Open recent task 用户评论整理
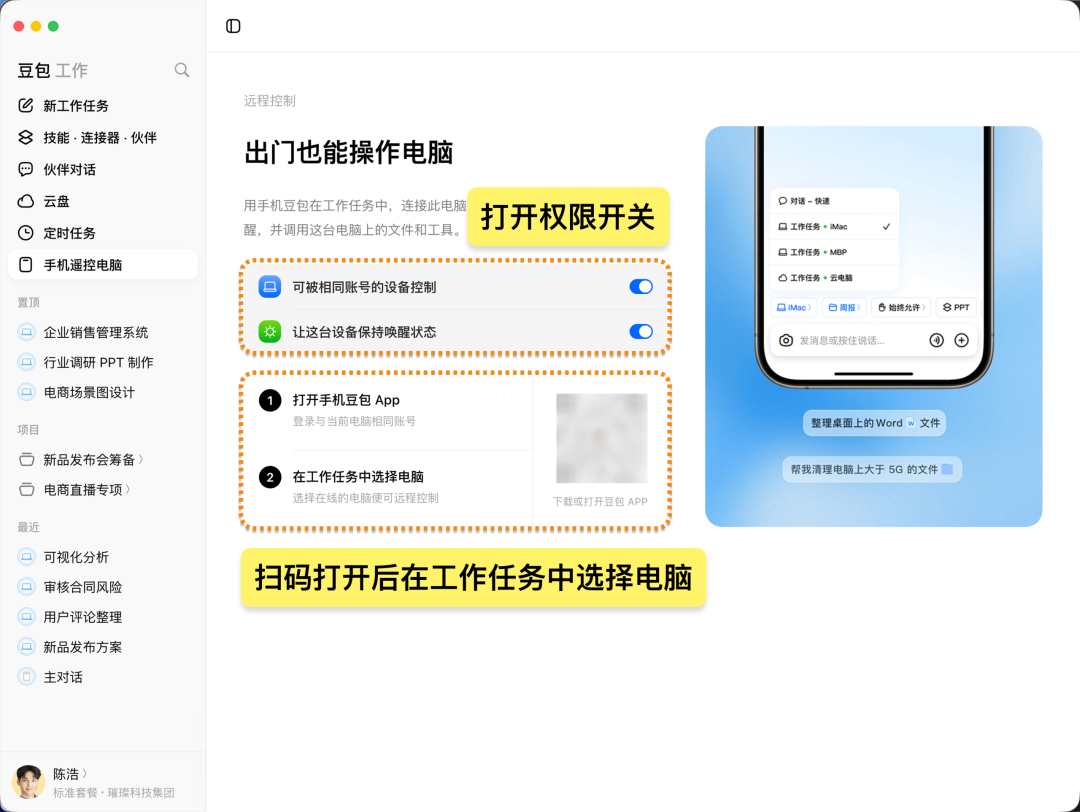This screenshot has height=812, width=1080. tap(103, 617)
